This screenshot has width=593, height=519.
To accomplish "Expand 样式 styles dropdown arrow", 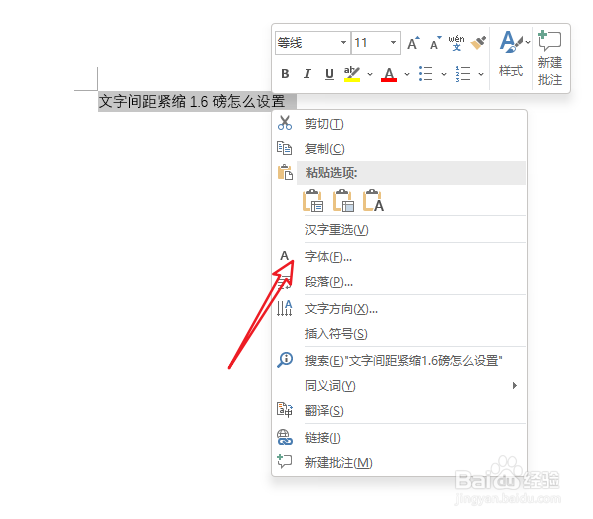I will [528, 42].
